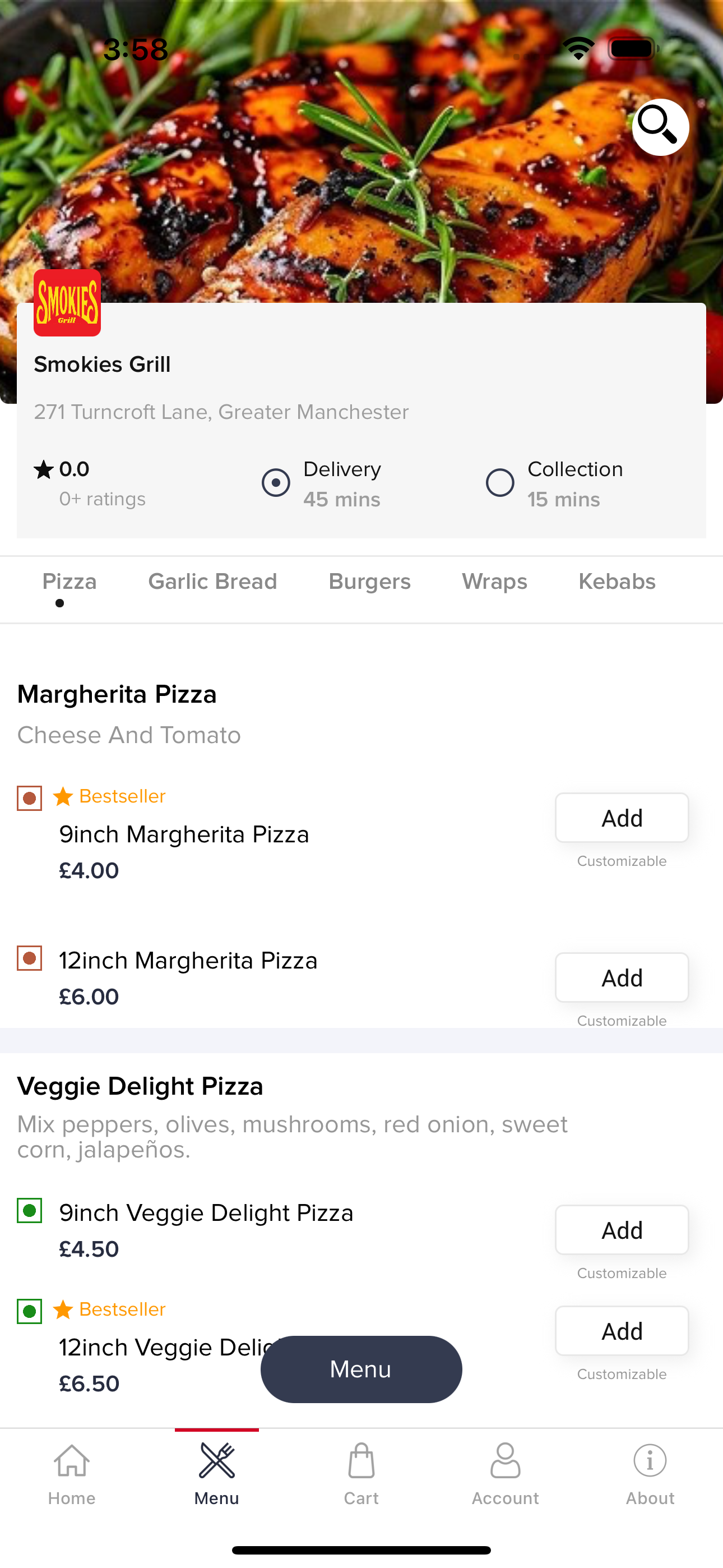Select the Collection radio option

point(499,483)
